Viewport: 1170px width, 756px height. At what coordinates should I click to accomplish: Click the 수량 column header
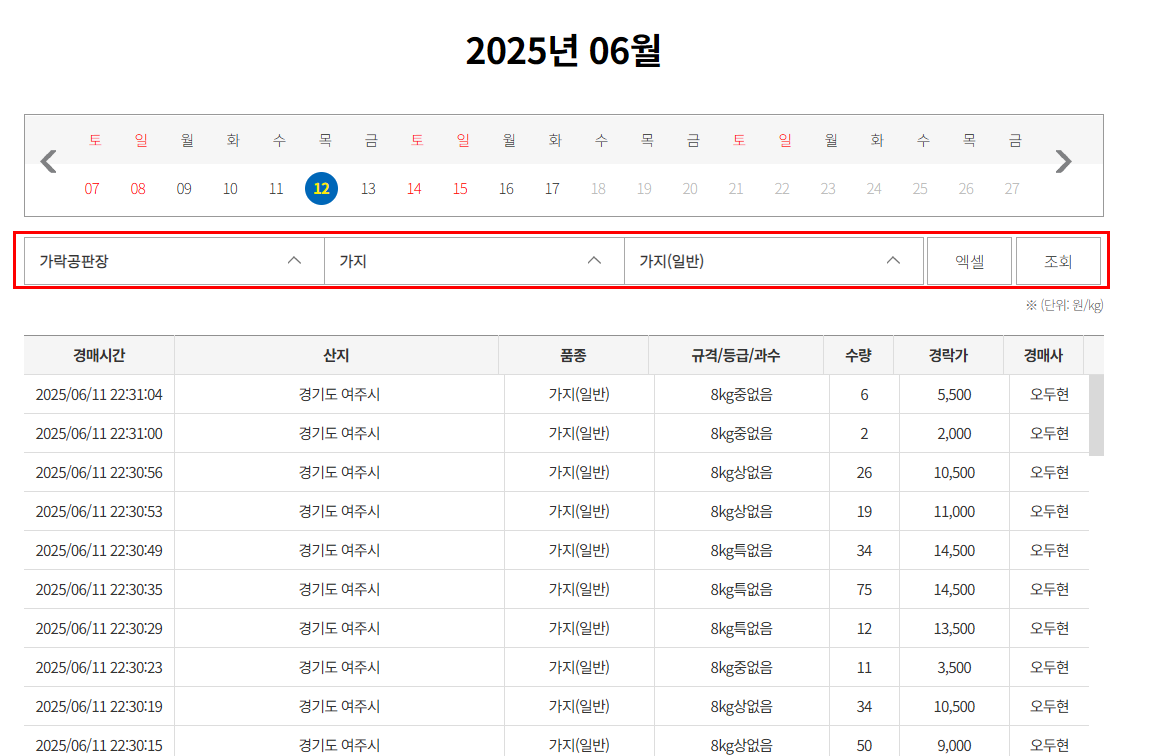pos(858,355)
